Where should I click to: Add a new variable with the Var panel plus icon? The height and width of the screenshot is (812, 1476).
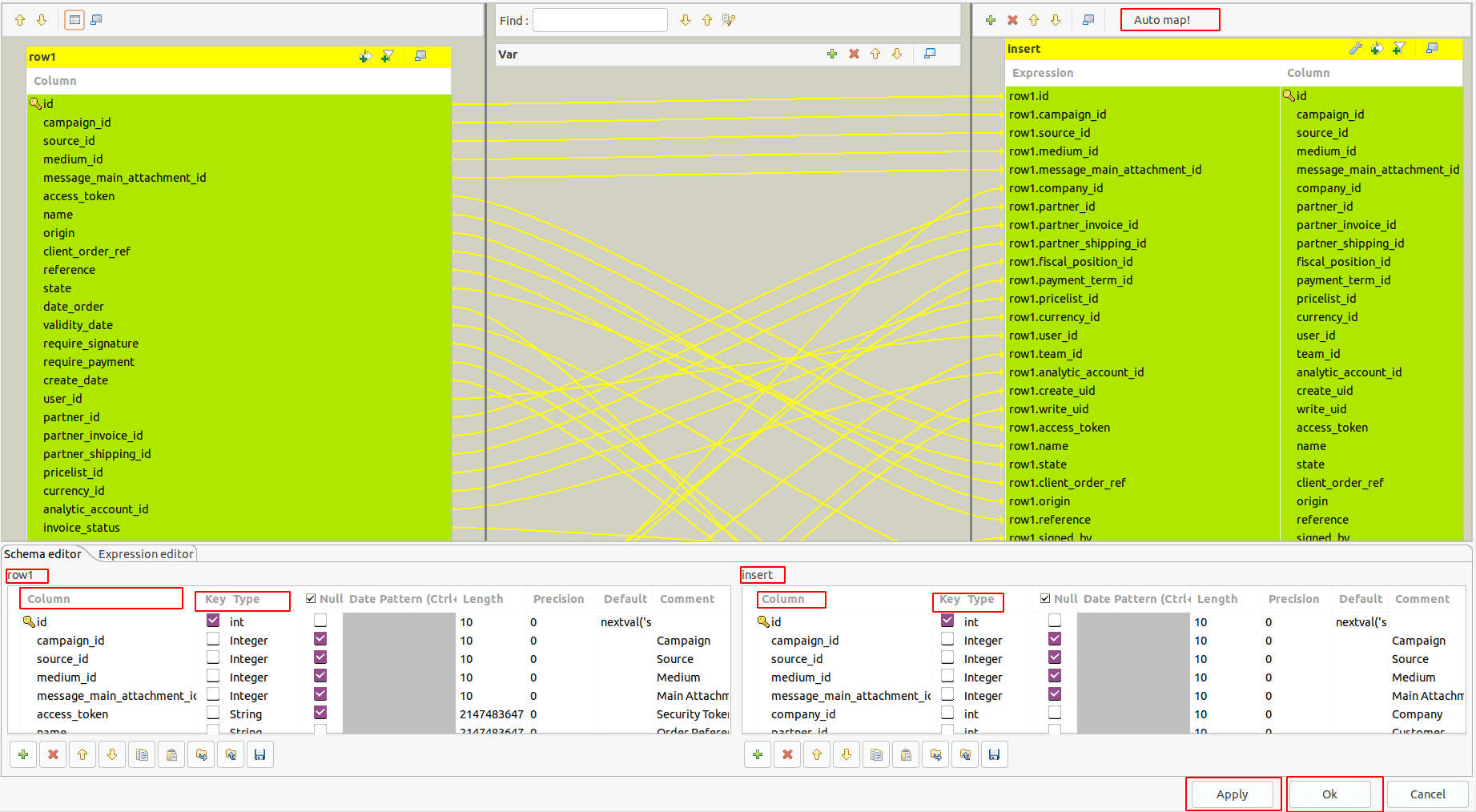[x=831, y=54]
